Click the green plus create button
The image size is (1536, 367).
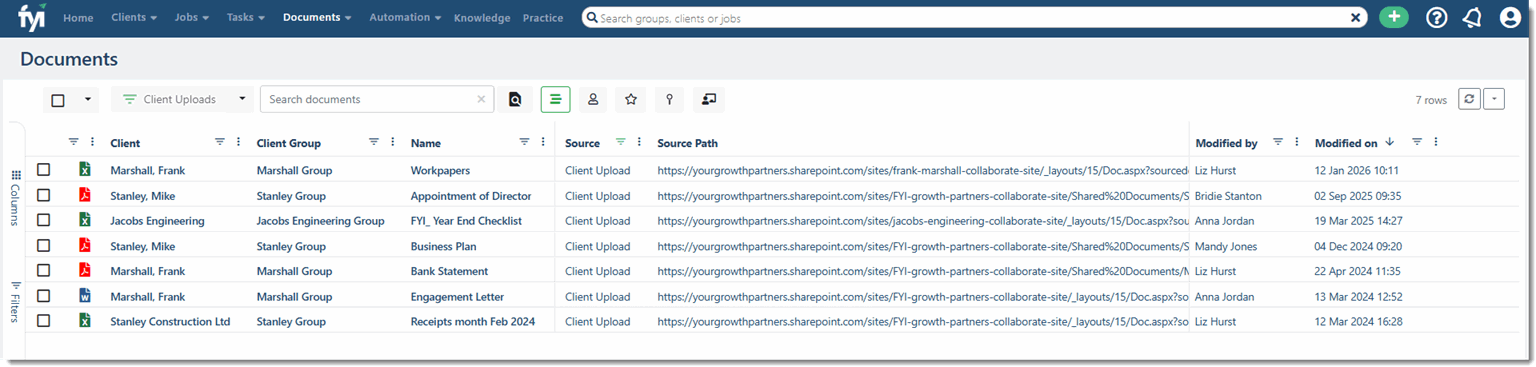1393,17
